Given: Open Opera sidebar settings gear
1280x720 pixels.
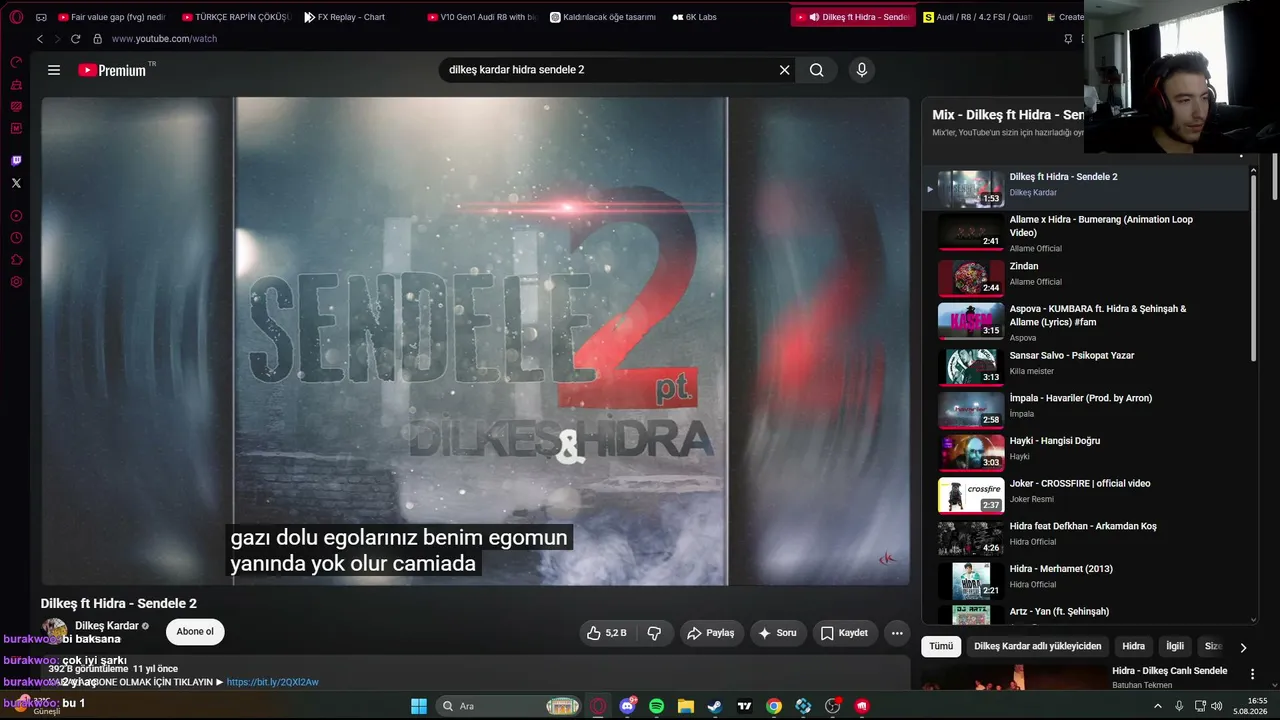Looking at the screenshot, I should pos(16,282).
